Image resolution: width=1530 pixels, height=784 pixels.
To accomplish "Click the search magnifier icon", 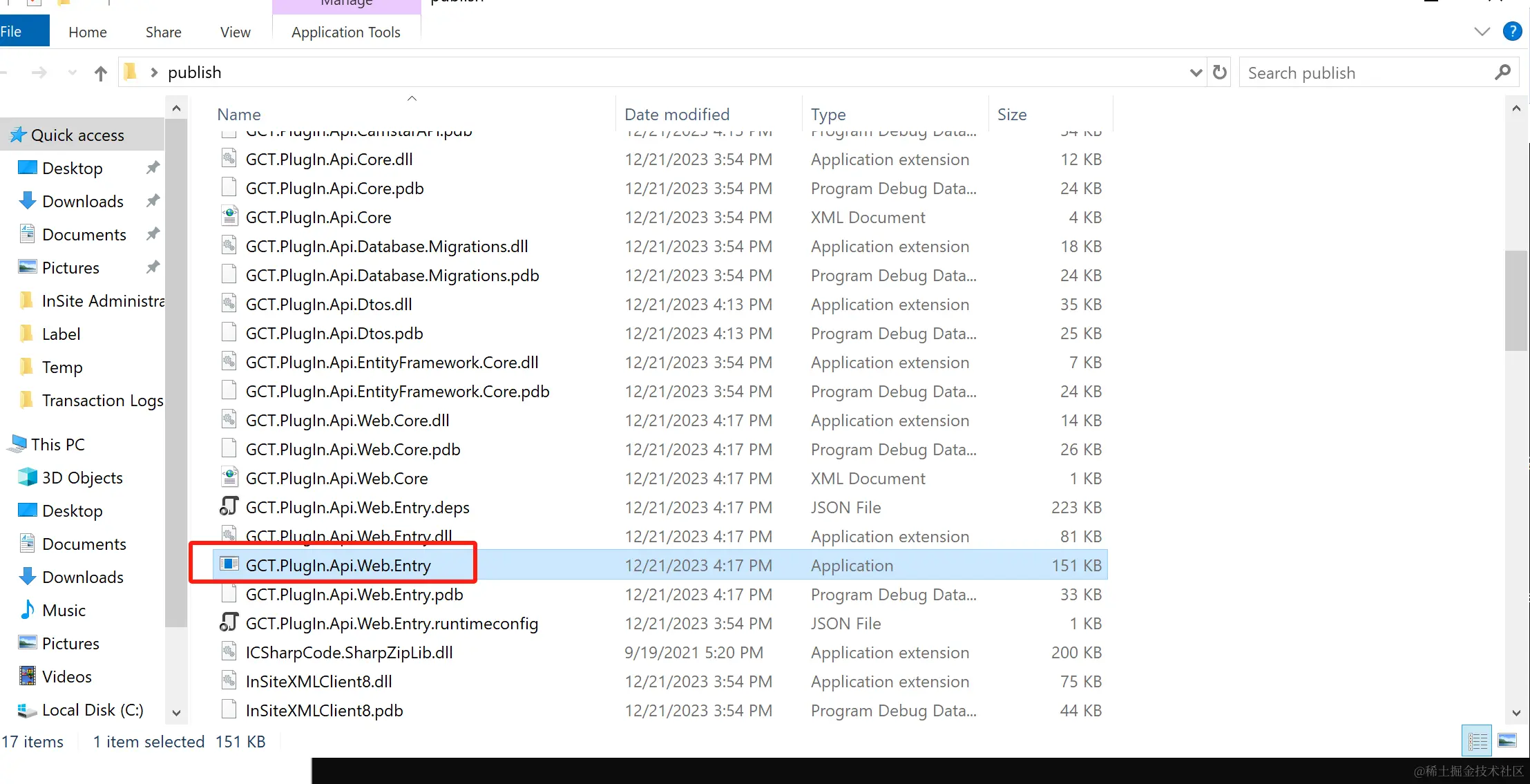I will click(1502, 73).
